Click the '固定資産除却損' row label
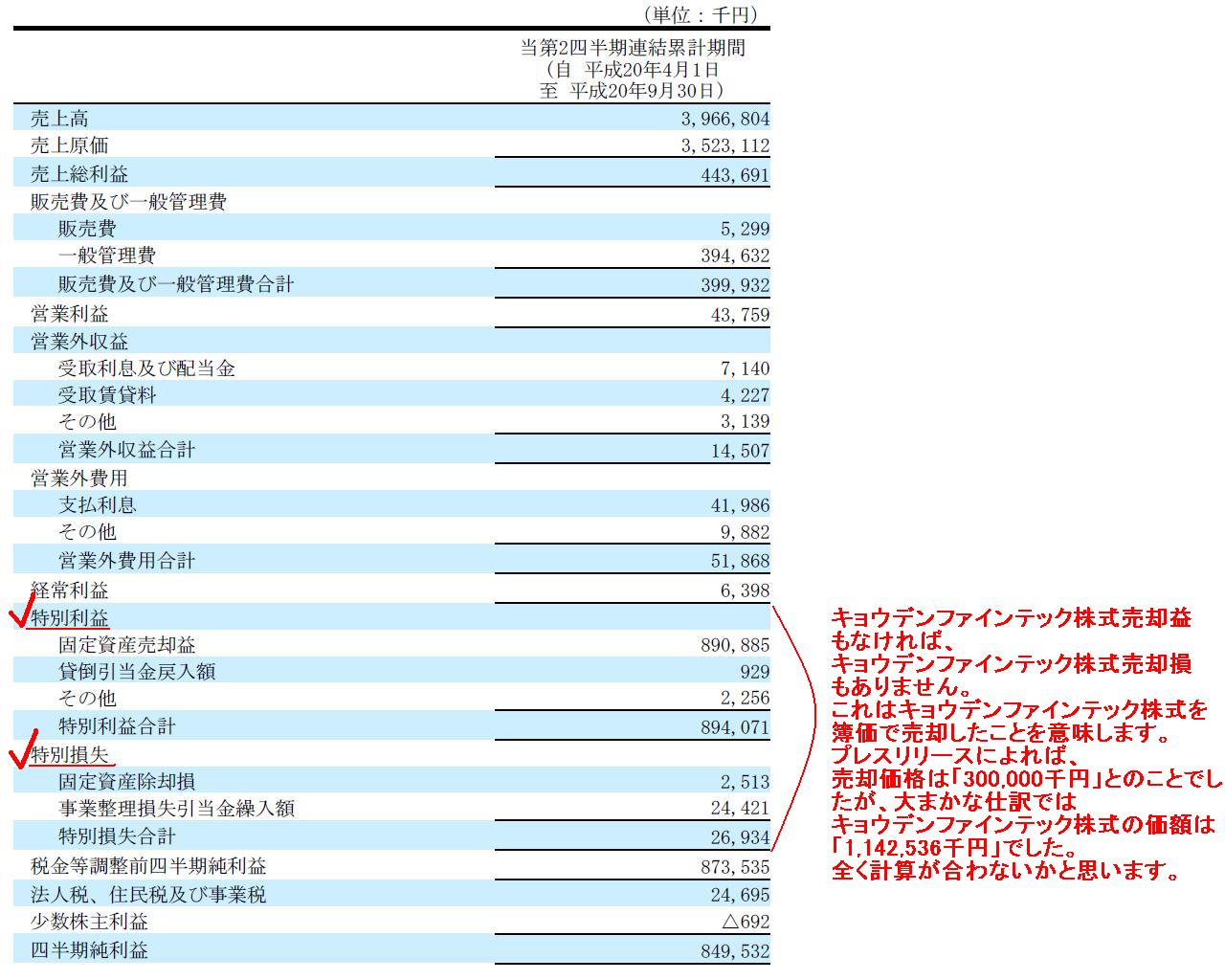The width and height of the screenshot is (1225, 980). (x=126, y=782)
